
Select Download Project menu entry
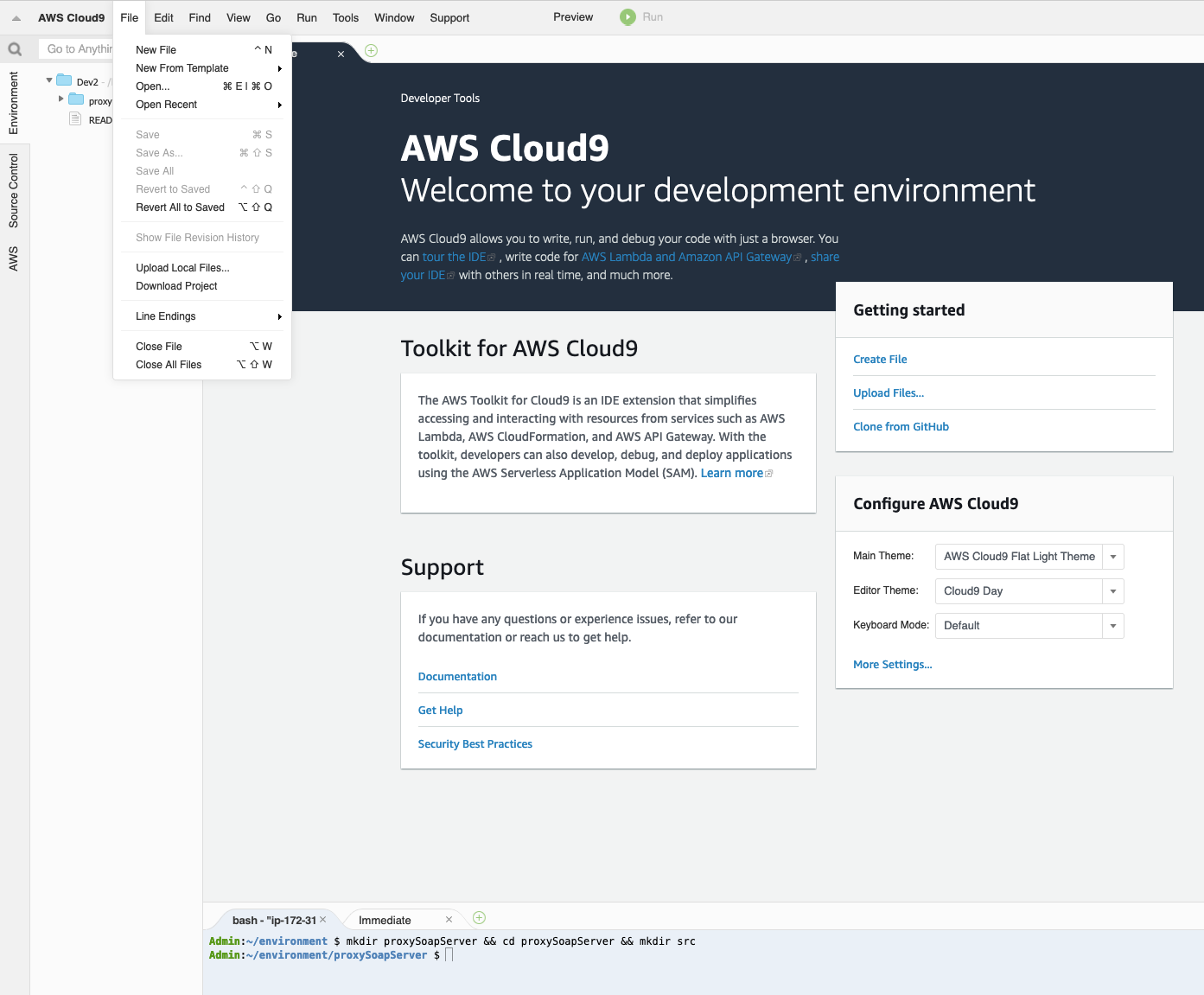(202, 286)
